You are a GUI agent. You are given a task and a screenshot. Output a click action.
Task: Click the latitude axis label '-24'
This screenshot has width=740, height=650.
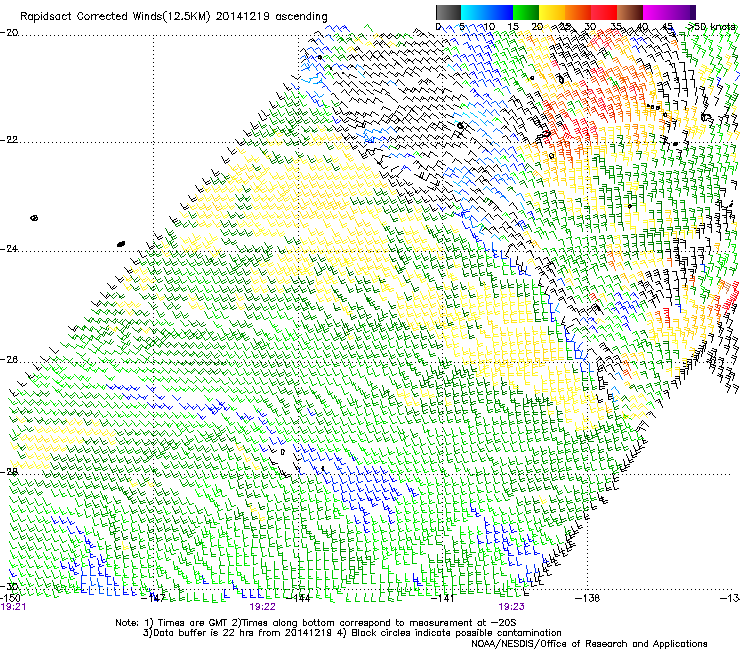pos(9,248)
